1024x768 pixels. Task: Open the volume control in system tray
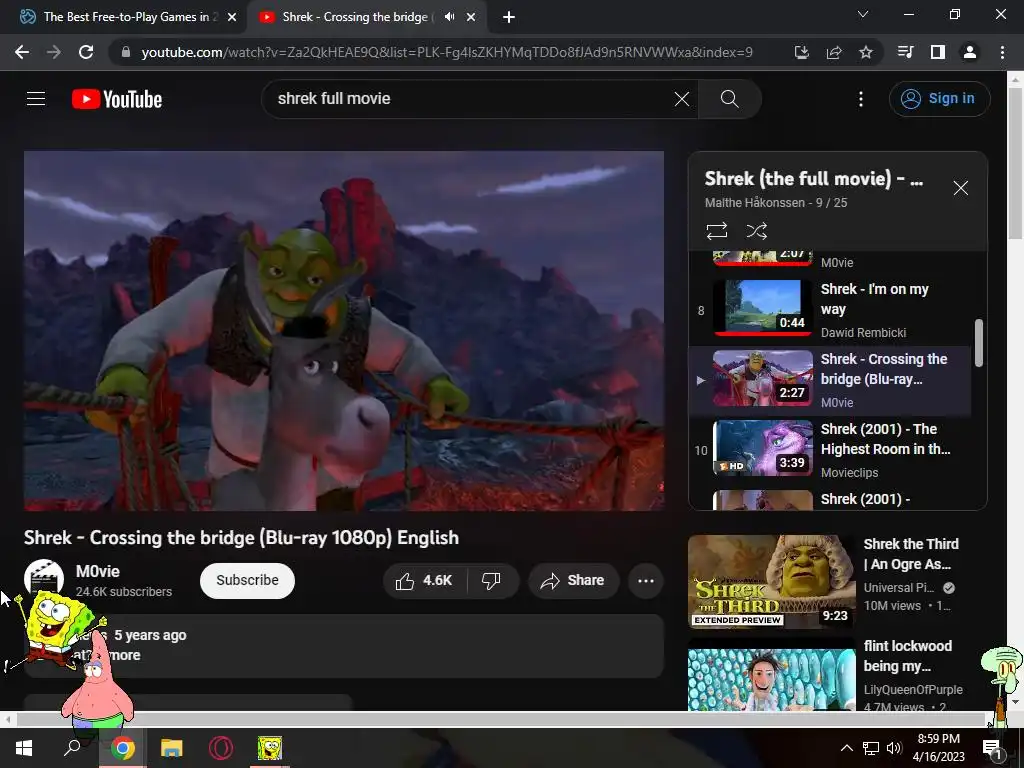(894, 748)
